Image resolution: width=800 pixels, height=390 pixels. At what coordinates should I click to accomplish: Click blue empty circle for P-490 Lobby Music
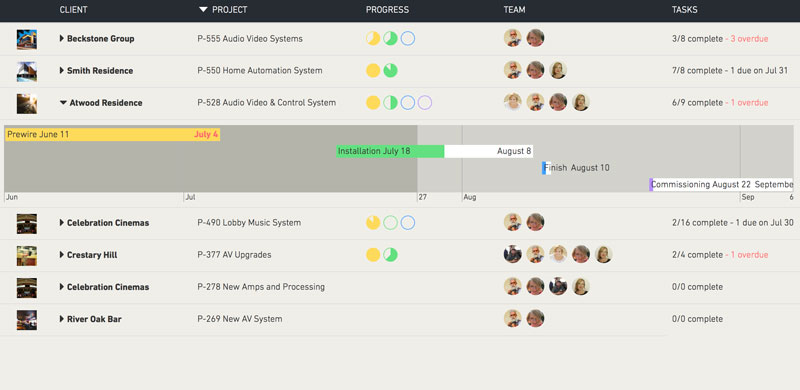point(408,223)
